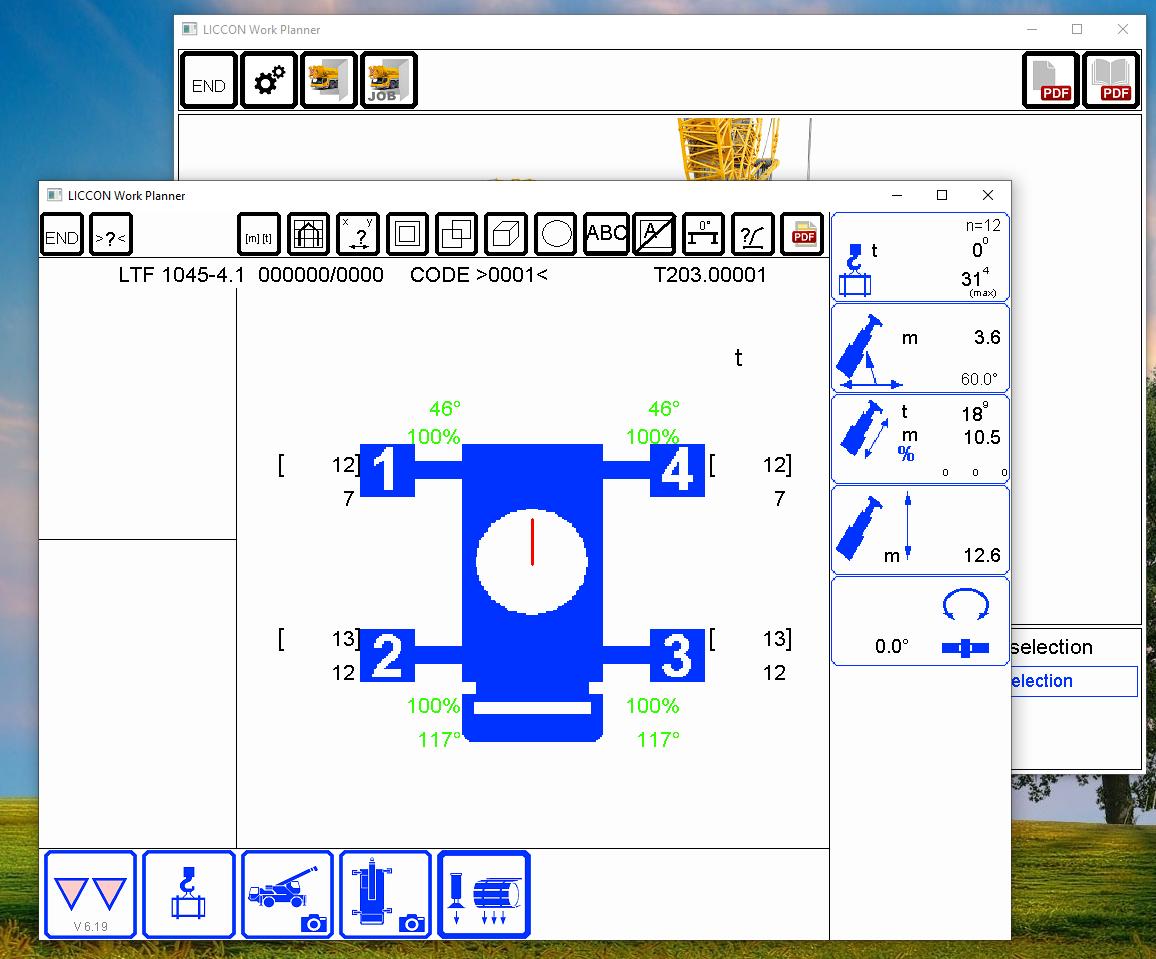Select the overlapping squares tool

456,234
